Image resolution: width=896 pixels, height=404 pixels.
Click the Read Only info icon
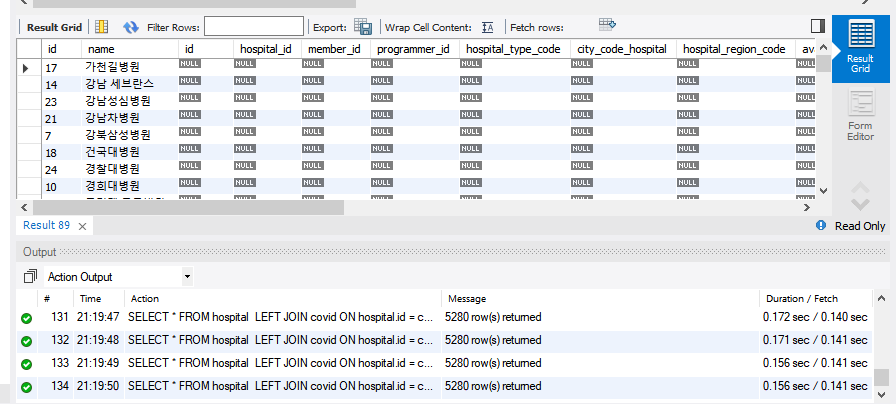[821, 226]
